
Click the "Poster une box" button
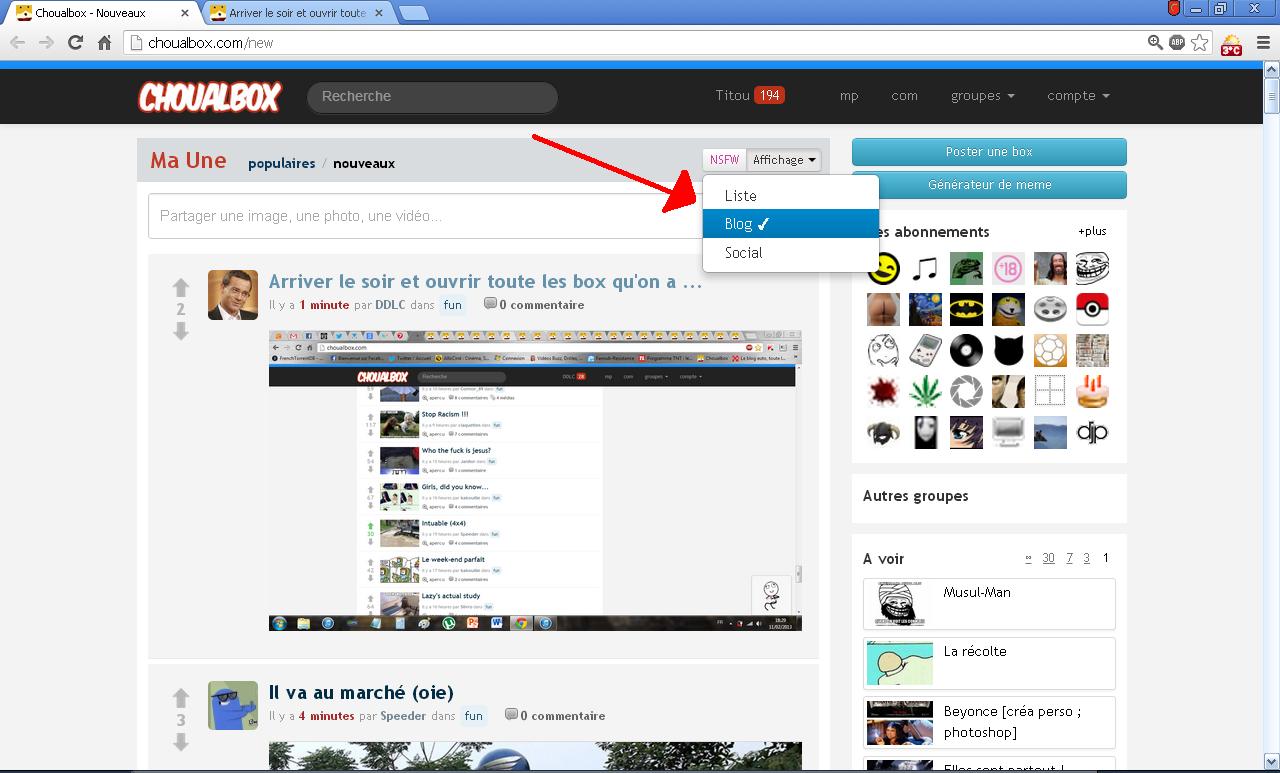pyautogui.click(x=989, y=152)
